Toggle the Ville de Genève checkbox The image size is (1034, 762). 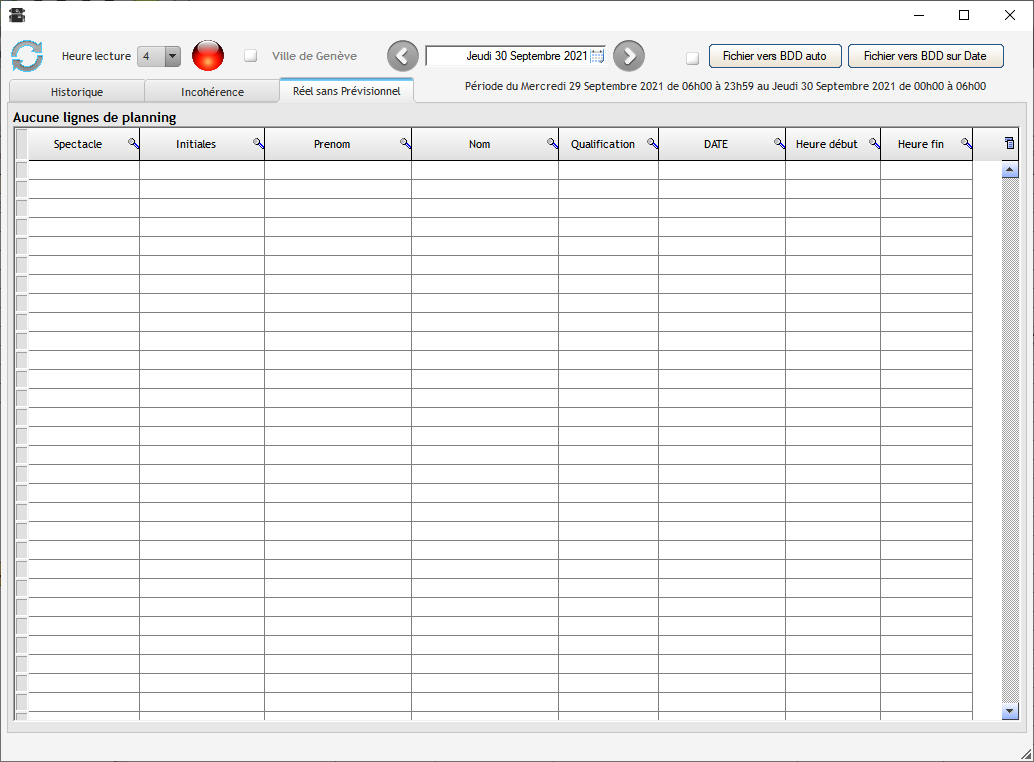click(x=251, y=56)
